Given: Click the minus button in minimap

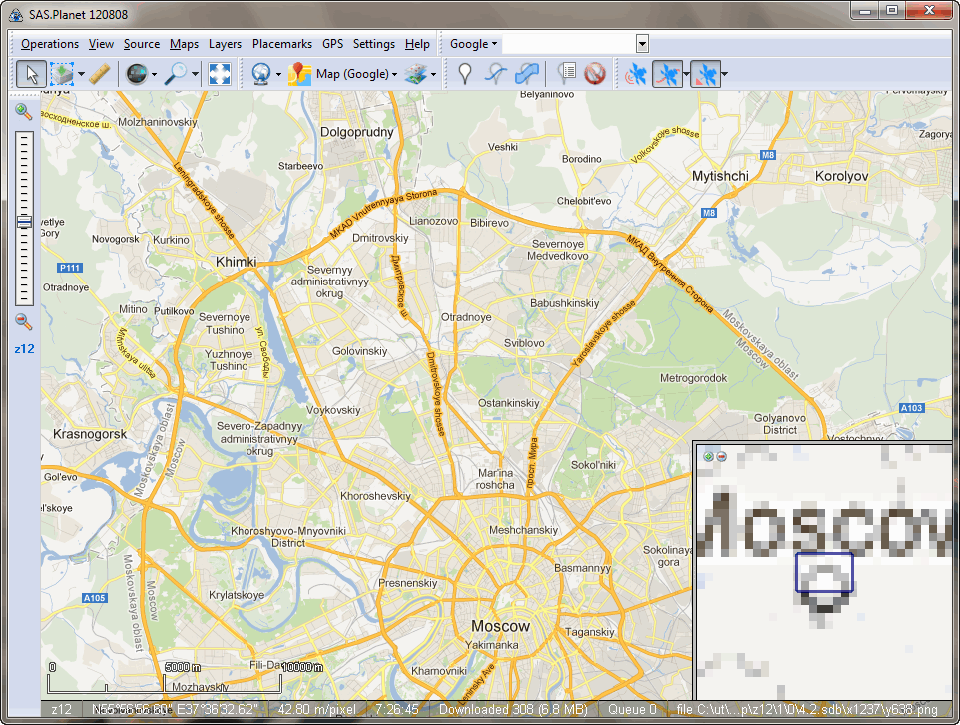Looking at the screenshot, I should tap(721, 457).
